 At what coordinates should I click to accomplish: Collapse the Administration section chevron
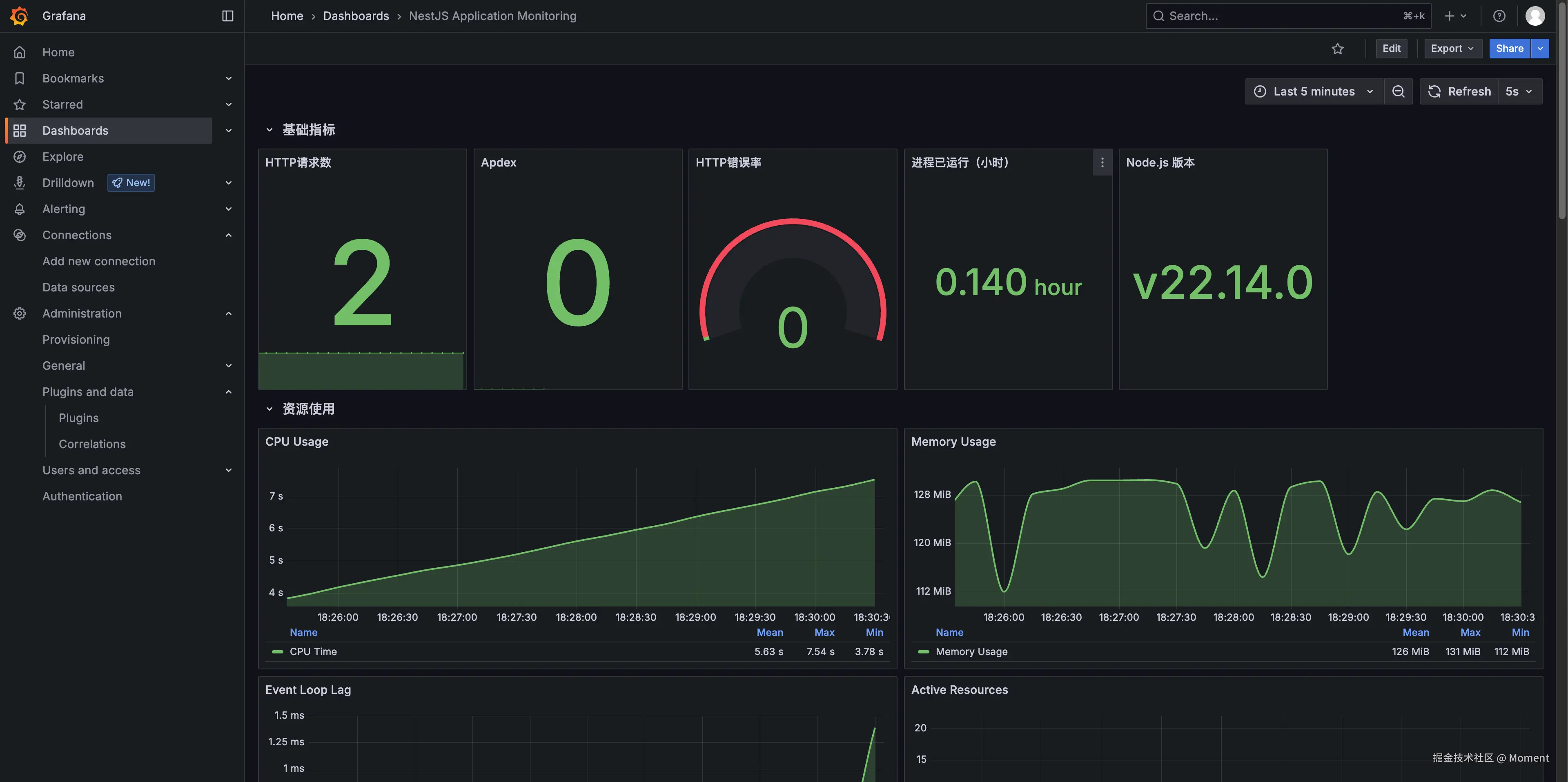(228, 313)
